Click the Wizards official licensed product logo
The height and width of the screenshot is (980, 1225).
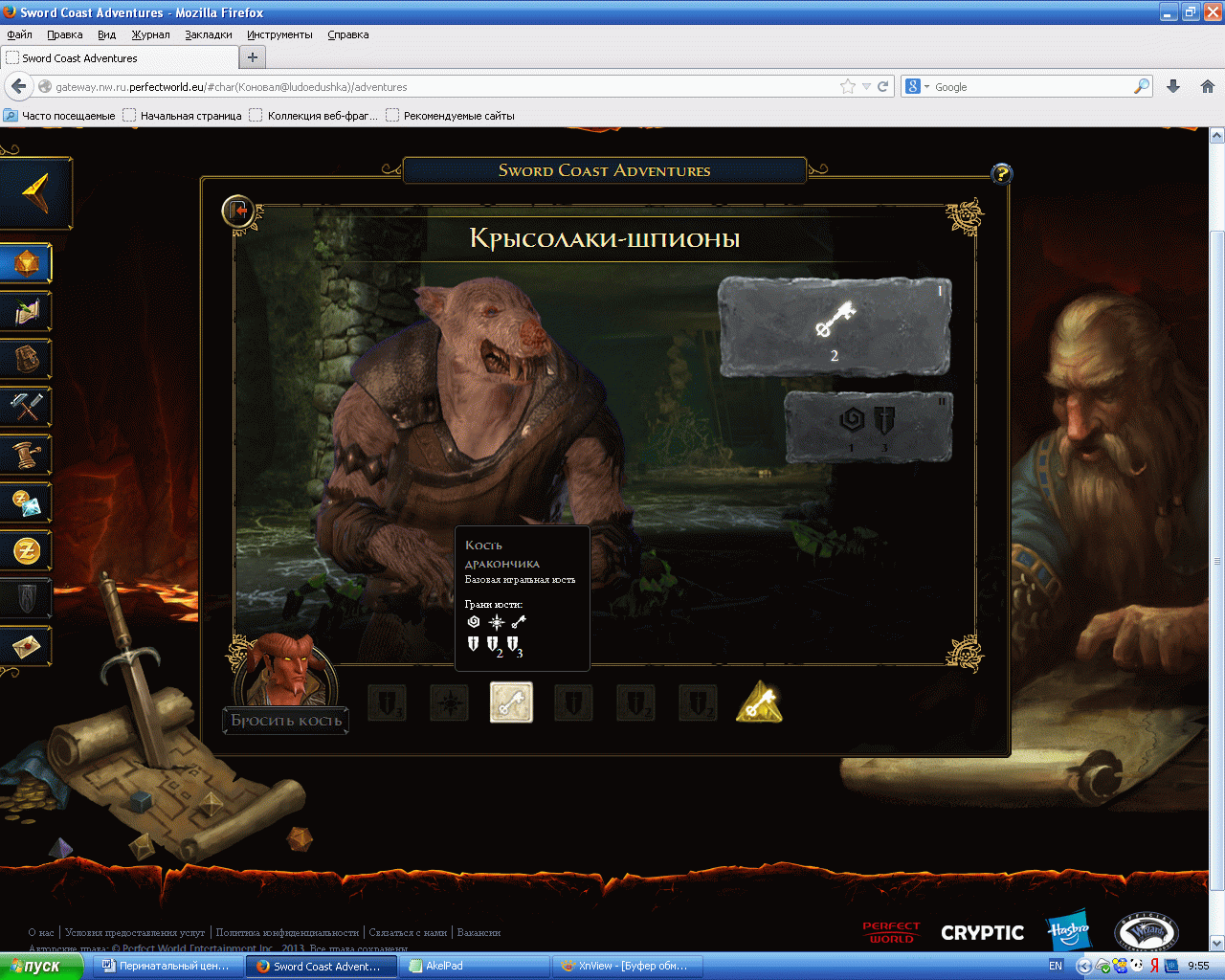pos(1147,932)
